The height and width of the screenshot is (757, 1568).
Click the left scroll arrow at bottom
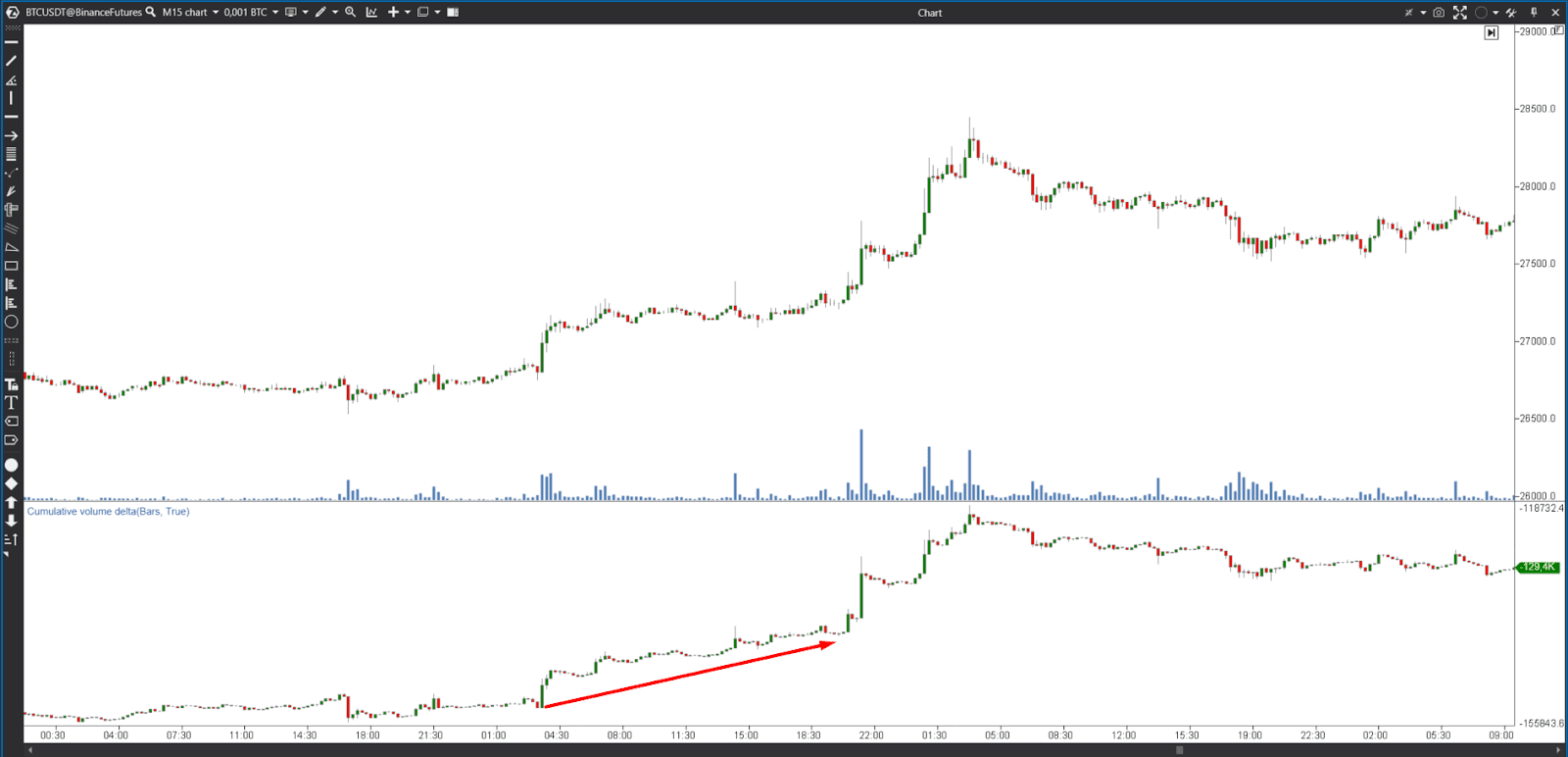coord(29,750)
